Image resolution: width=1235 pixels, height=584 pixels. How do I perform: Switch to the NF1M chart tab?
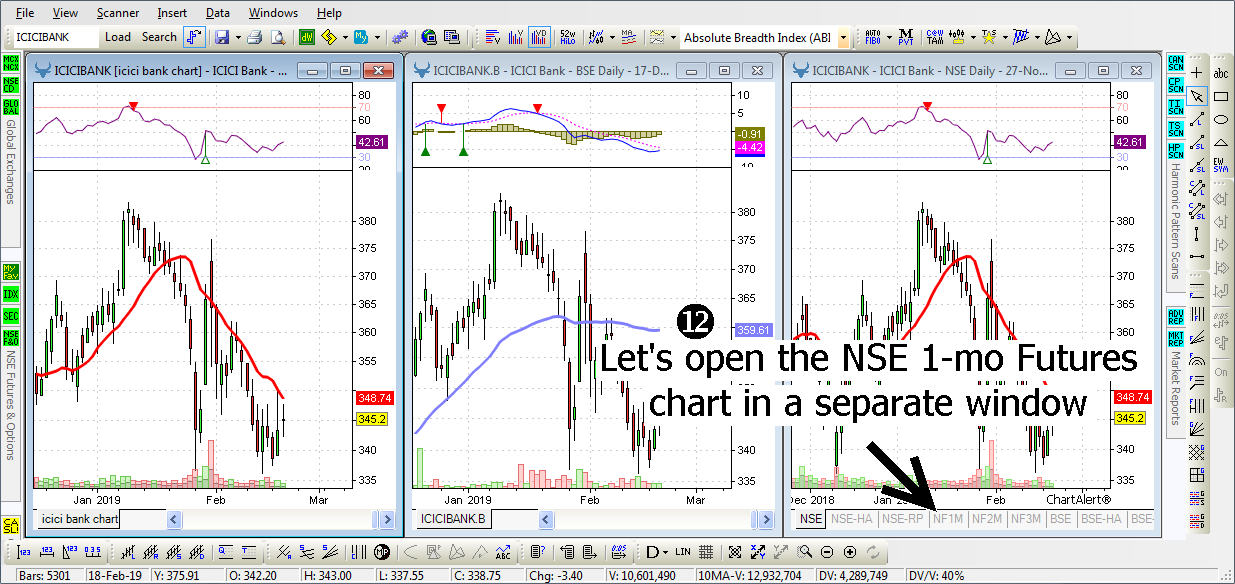click(x=948, y=519)
